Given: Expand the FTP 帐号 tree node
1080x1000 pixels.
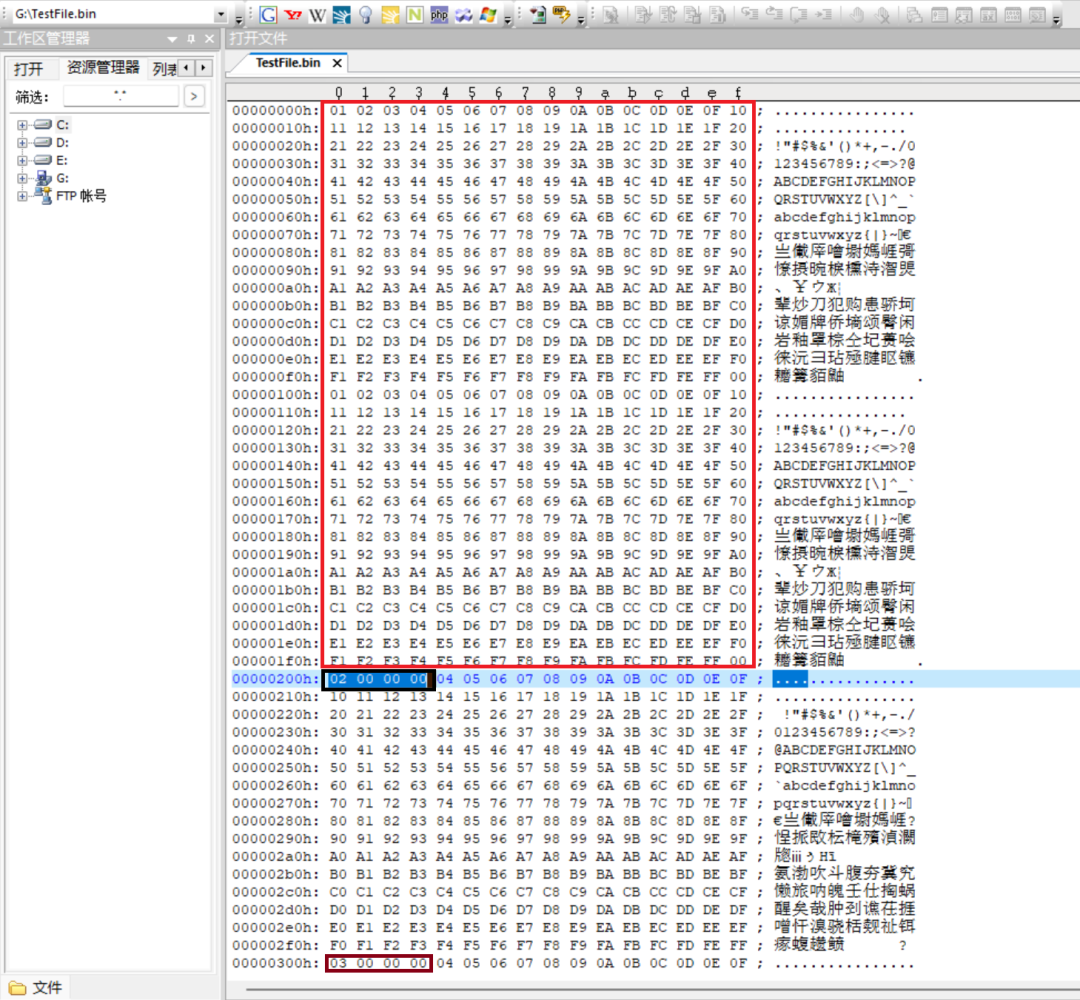Looking at the screenshot, I should pyautogui.click(x=22, y=195).
